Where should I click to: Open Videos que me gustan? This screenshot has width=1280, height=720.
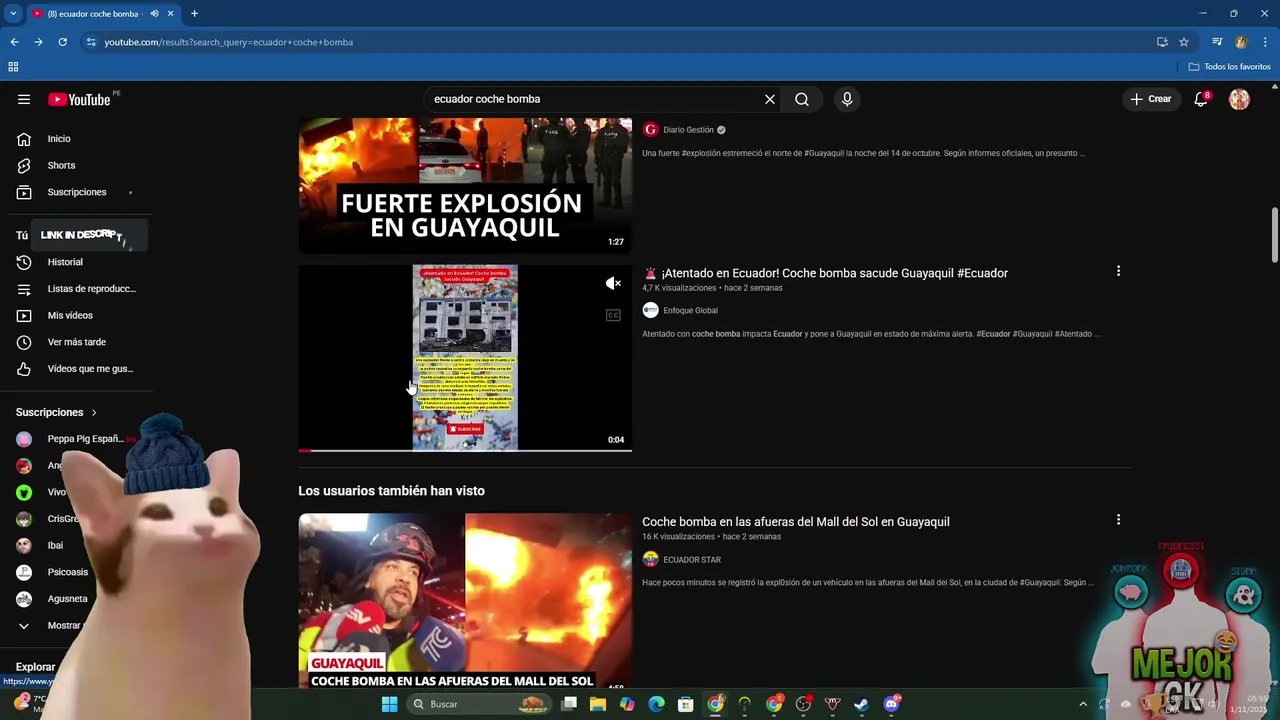coord(76,369)
